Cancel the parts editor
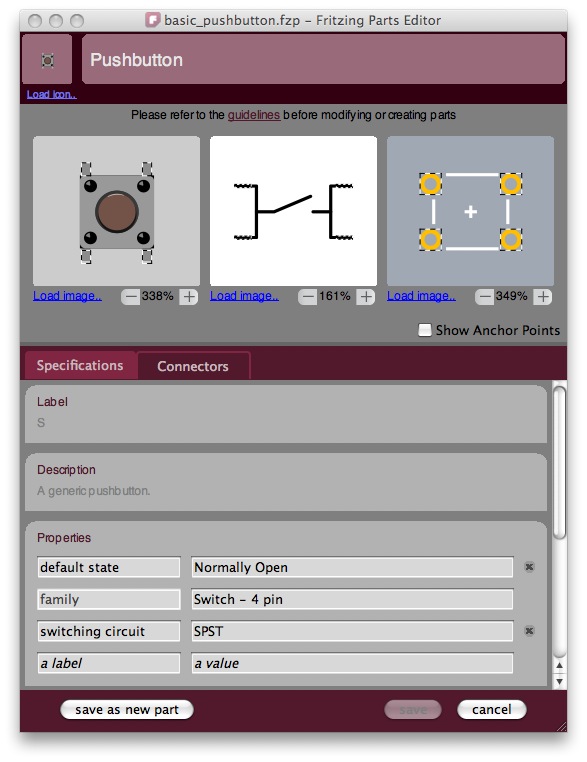The height and width of the screenshot is (762, 587). pyautogui.click(x=492, y=710)
